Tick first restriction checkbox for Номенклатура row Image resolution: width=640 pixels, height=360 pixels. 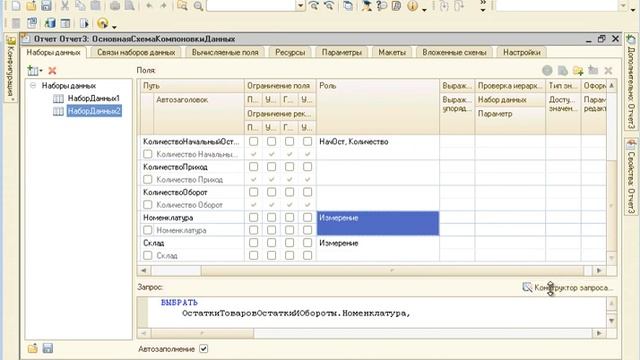point(253,217)
